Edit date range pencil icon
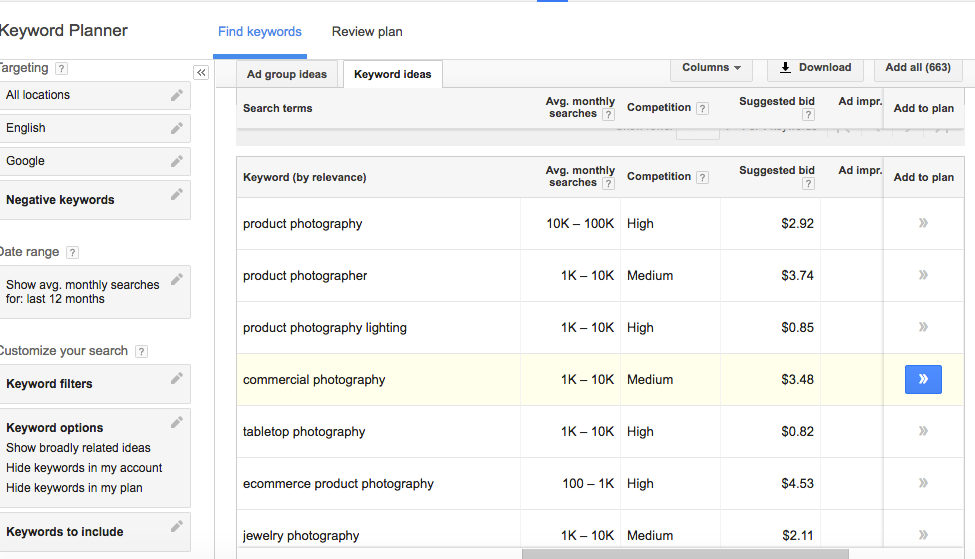Image resolution: width=975 pixels, height=559 pixels. [177, 279]
